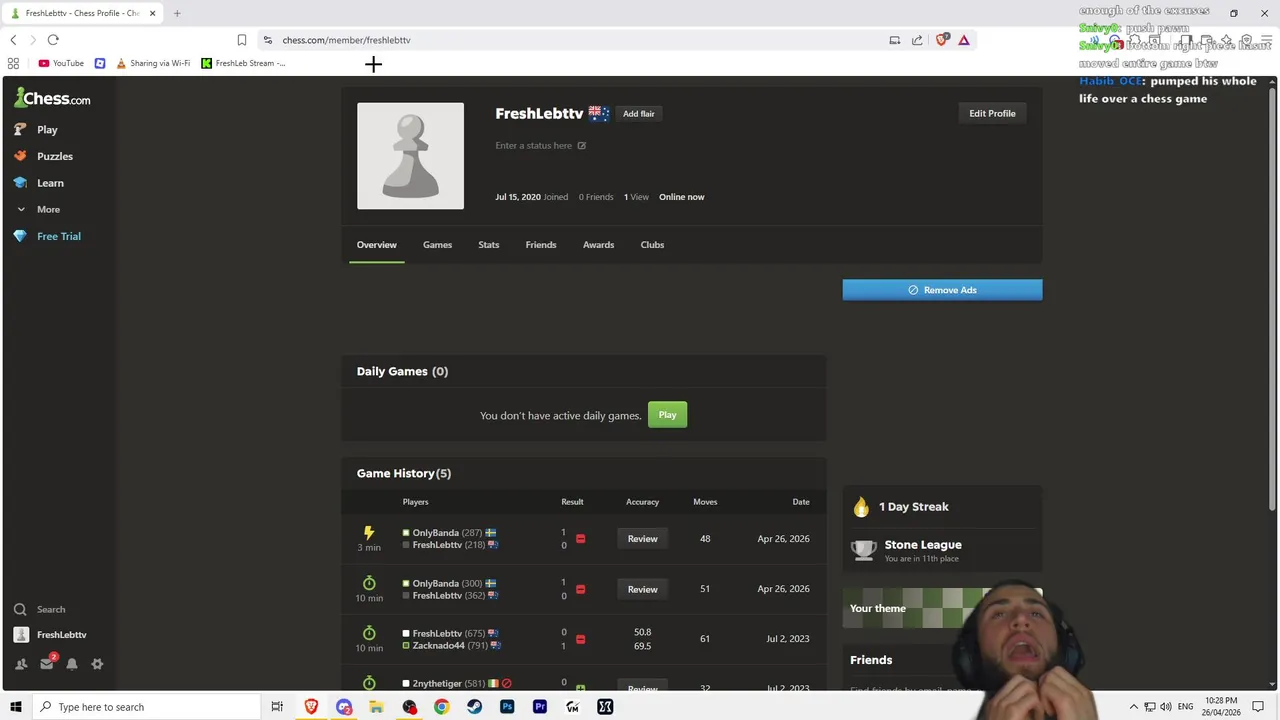Bookmark this page icon
Viewport: 1280px width, 720px height.
pos(241,40)
